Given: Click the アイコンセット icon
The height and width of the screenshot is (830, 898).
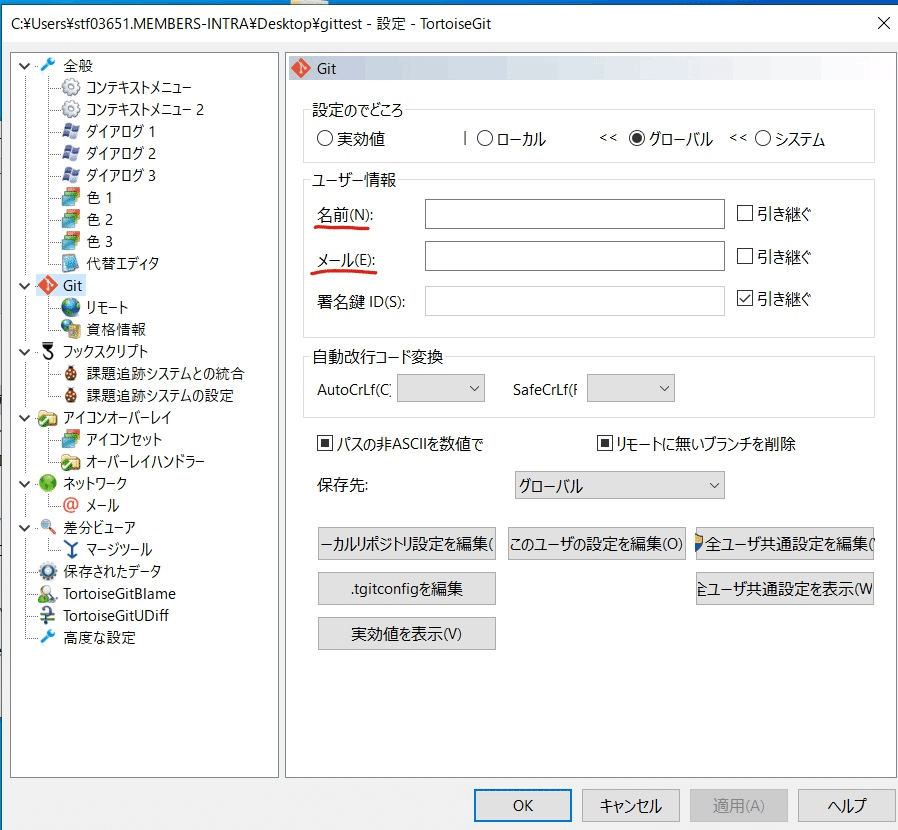Looking at the screenshot, I should pyautogui.click(x=70, y=439).
